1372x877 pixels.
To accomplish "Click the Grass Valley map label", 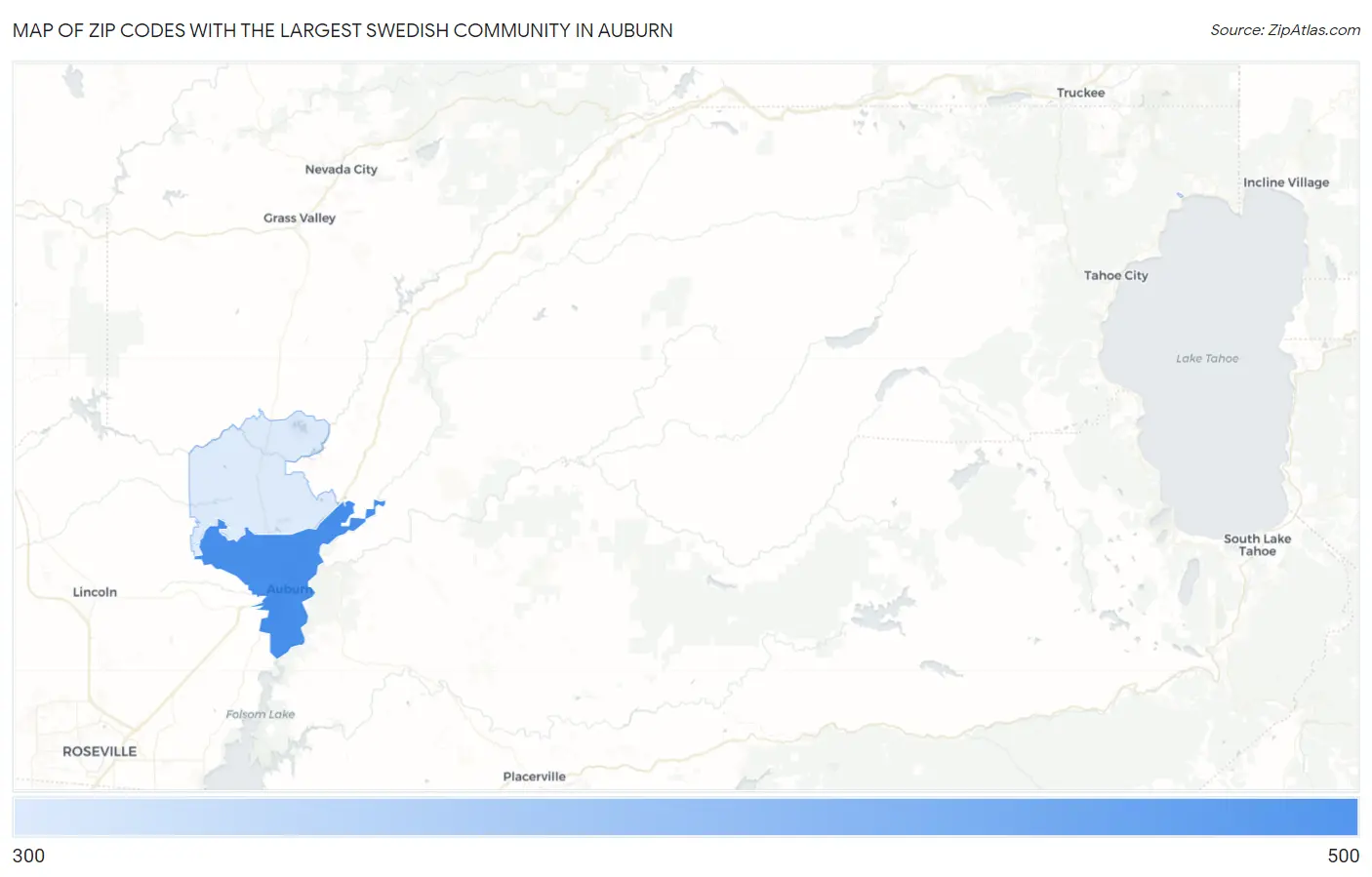I will point(299,218).
